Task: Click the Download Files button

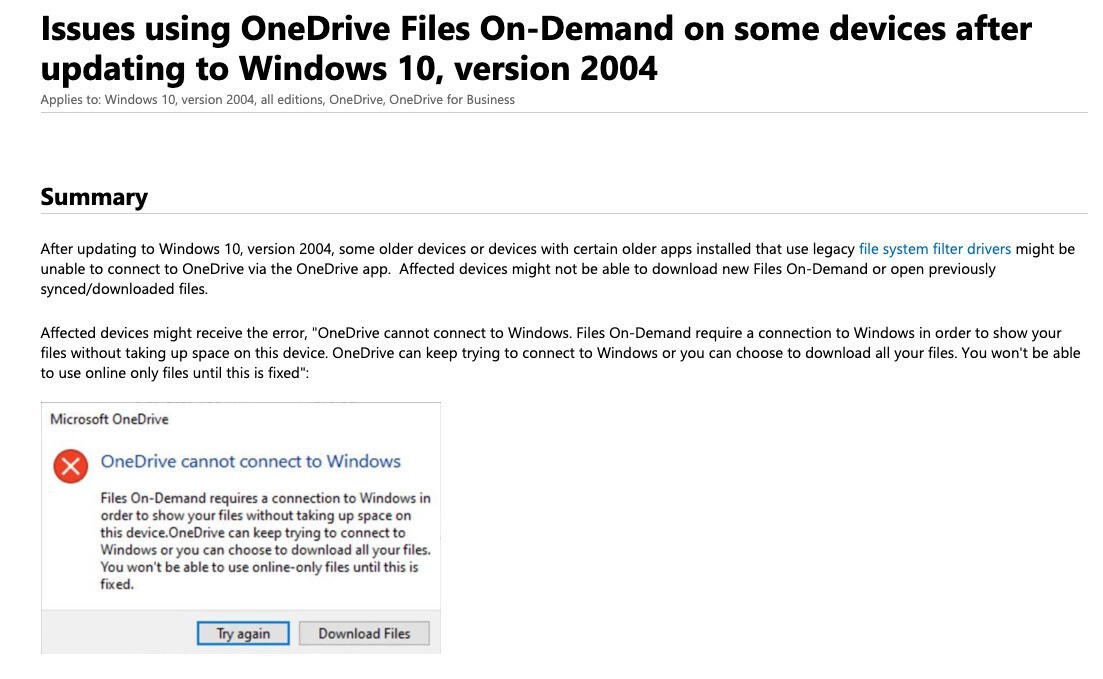Action: click(364, 633)
